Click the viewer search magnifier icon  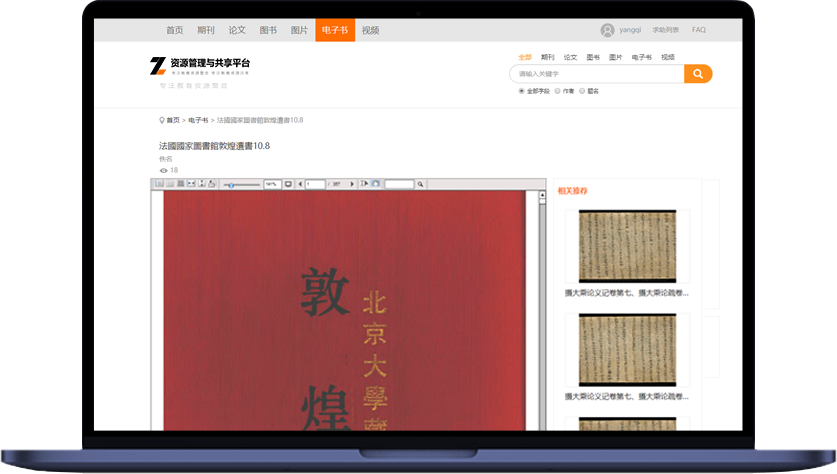(x=420, y=184)
